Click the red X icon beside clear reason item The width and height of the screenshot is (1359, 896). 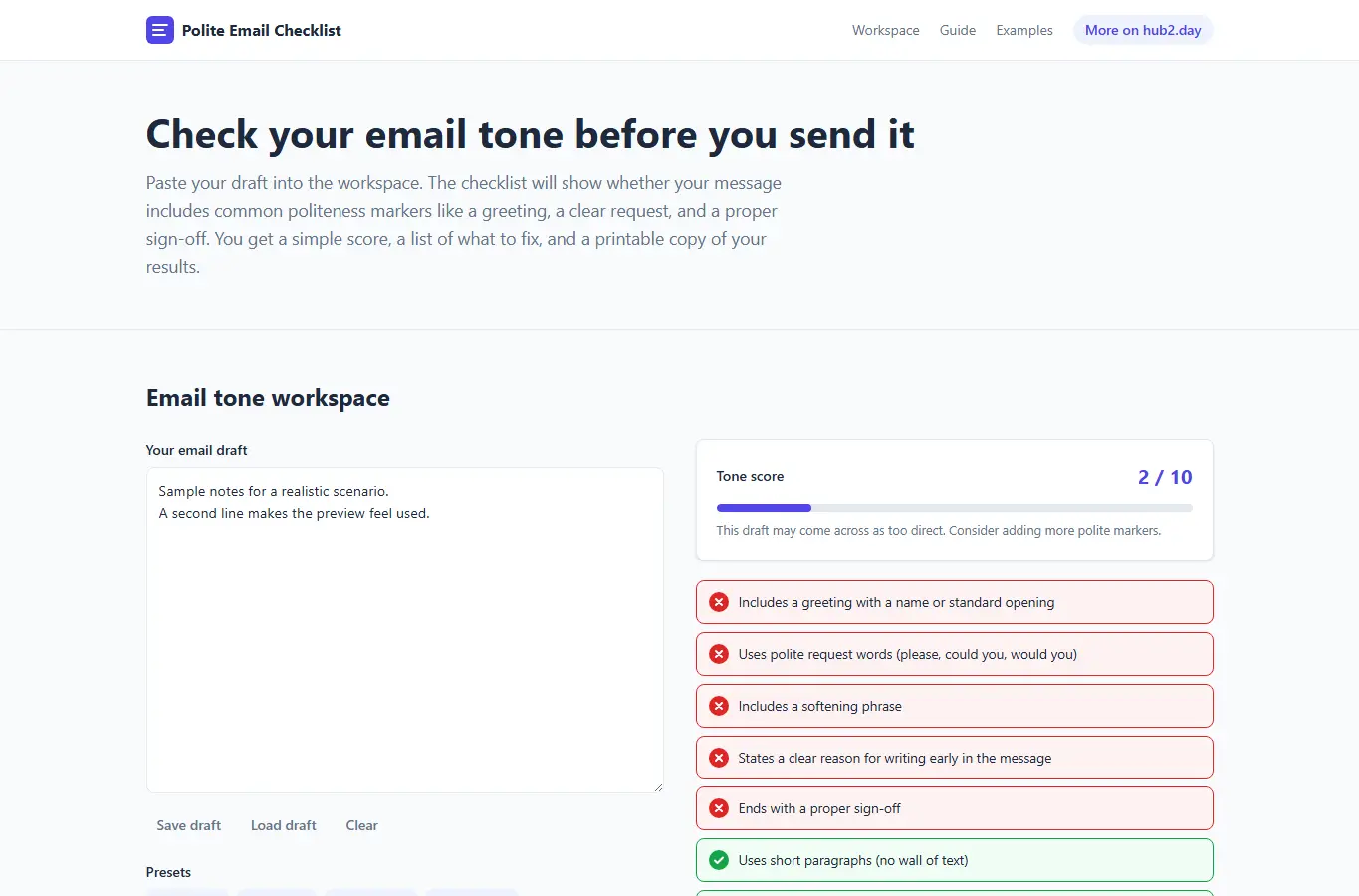(719, 758)
